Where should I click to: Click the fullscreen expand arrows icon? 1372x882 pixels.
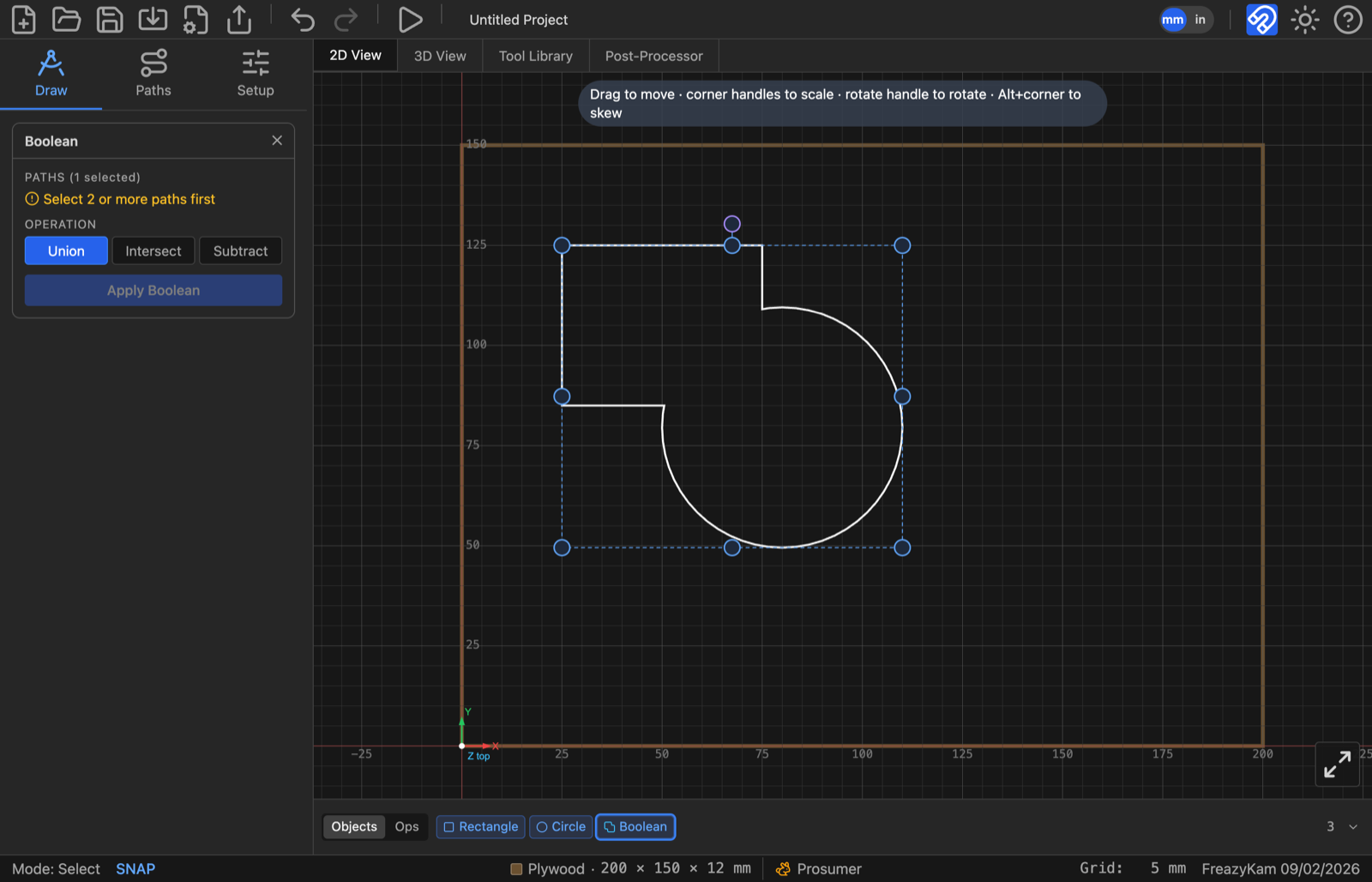click(x=1338, y=764)
